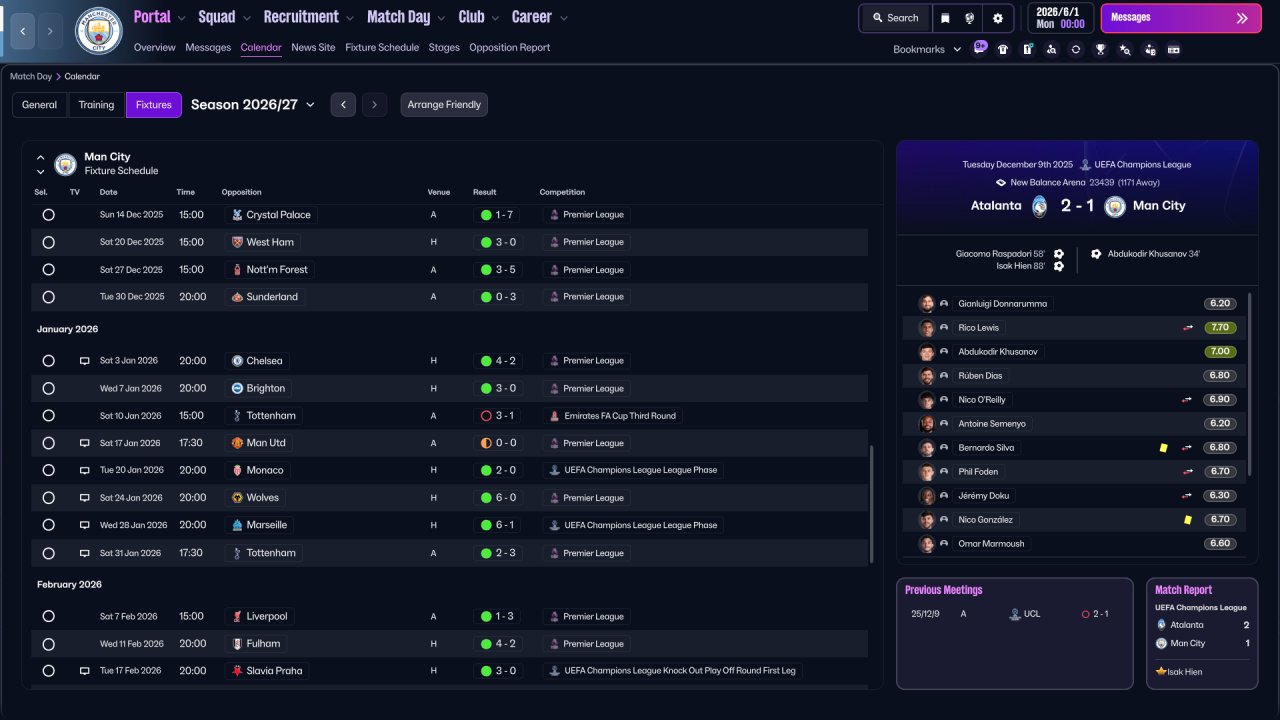Expand the Career menu dropdown
The width and height of the screenshot is (1280, 720).
(564, 18)
